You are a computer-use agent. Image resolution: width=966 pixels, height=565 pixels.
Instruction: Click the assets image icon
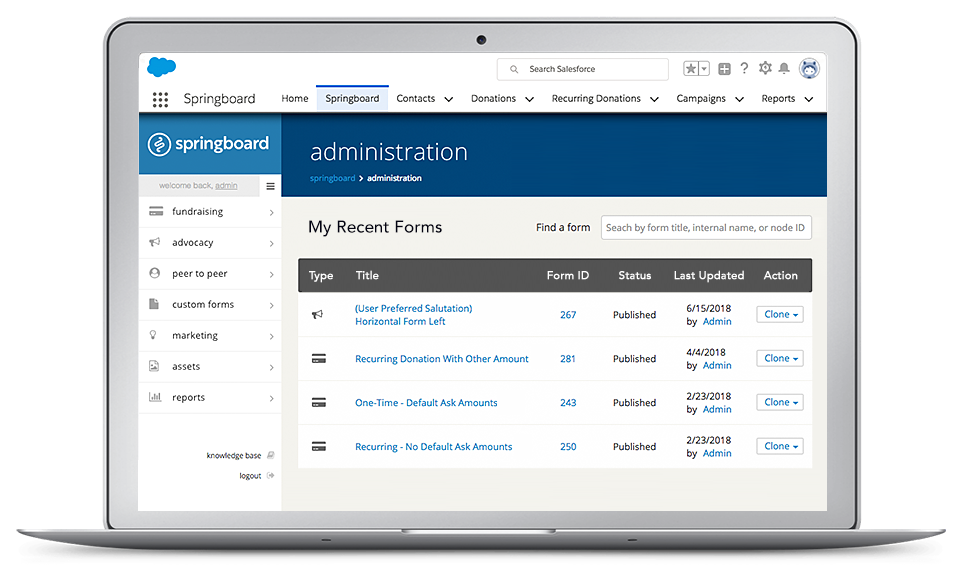154,366
